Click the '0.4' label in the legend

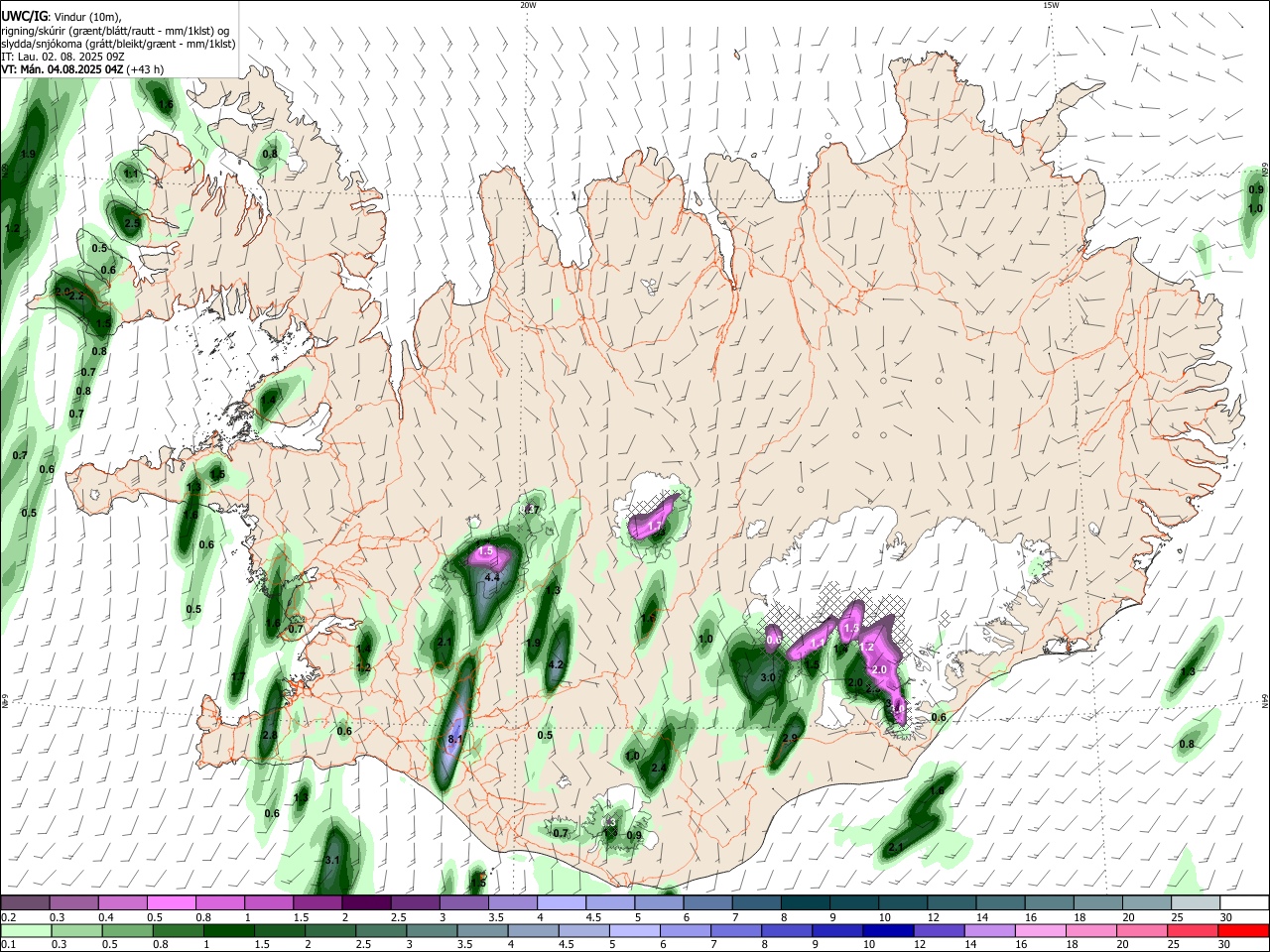[x=106, y=917]
